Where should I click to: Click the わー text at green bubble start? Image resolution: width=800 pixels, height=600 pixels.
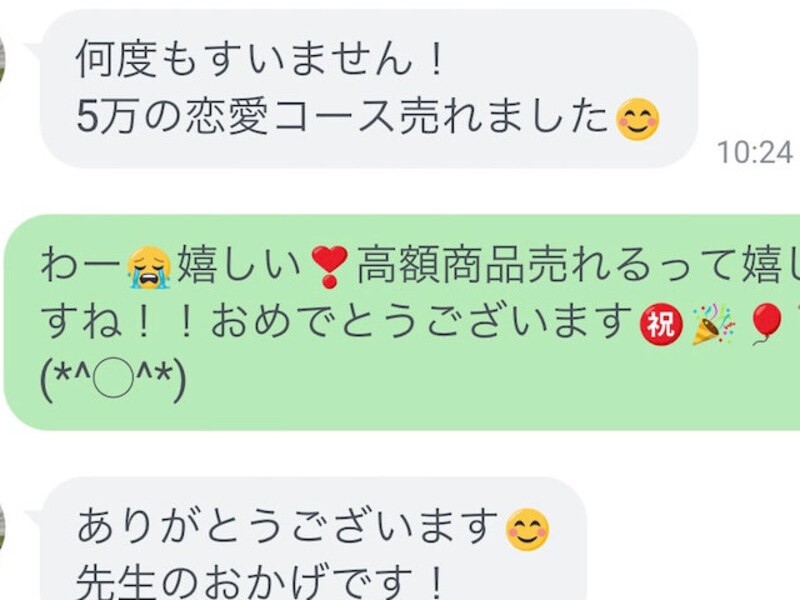coord(83,267)
